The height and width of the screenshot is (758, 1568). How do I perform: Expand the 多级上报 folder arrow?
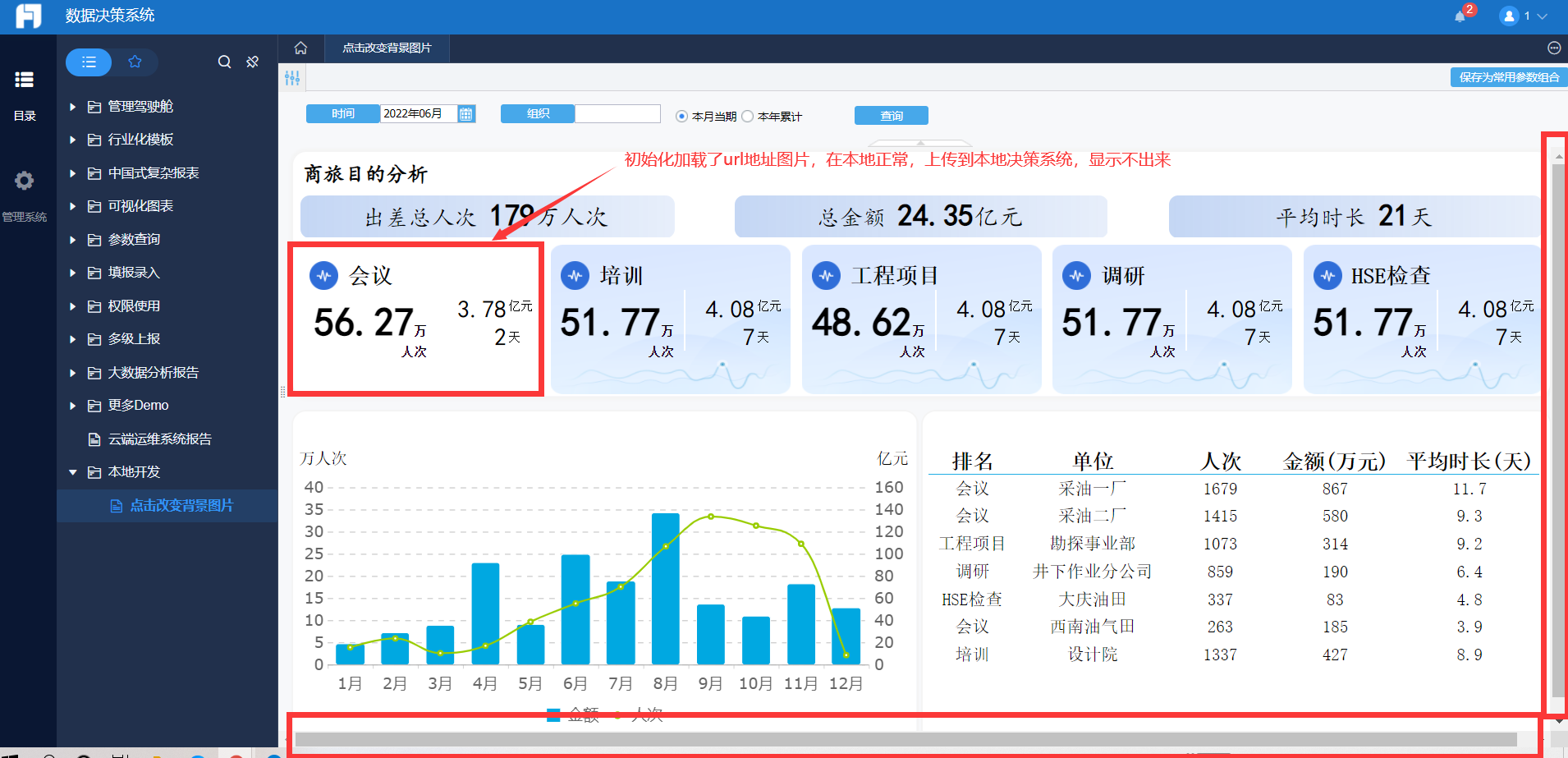click(x=72, y=339)
